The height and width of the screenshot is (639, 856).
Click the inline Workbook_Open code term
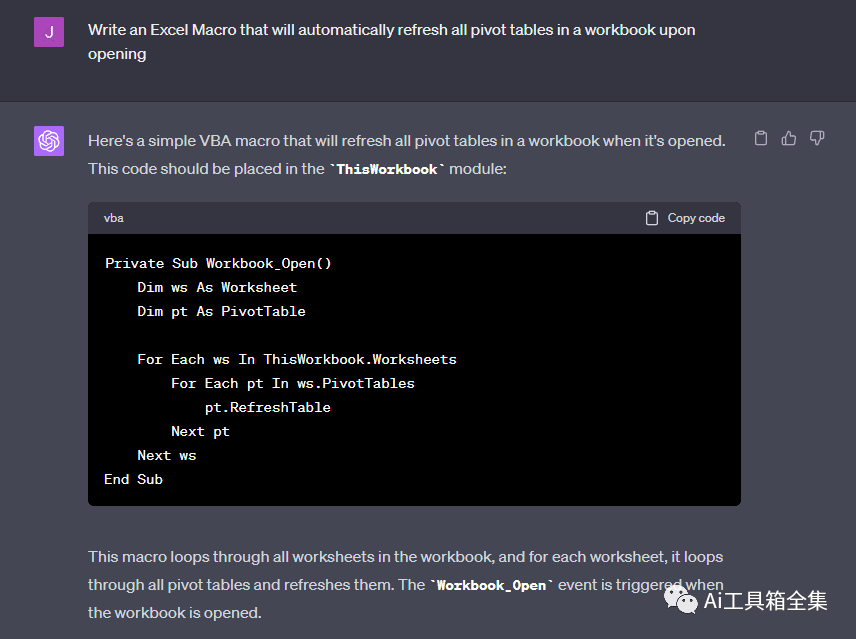coord(491,585)
